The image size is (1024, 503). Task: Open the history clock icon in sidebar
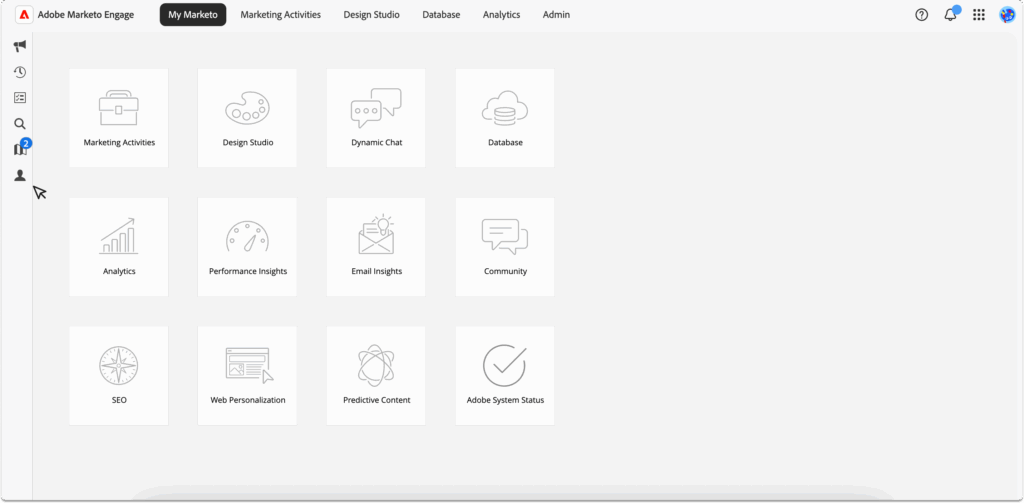coord(19,72)
